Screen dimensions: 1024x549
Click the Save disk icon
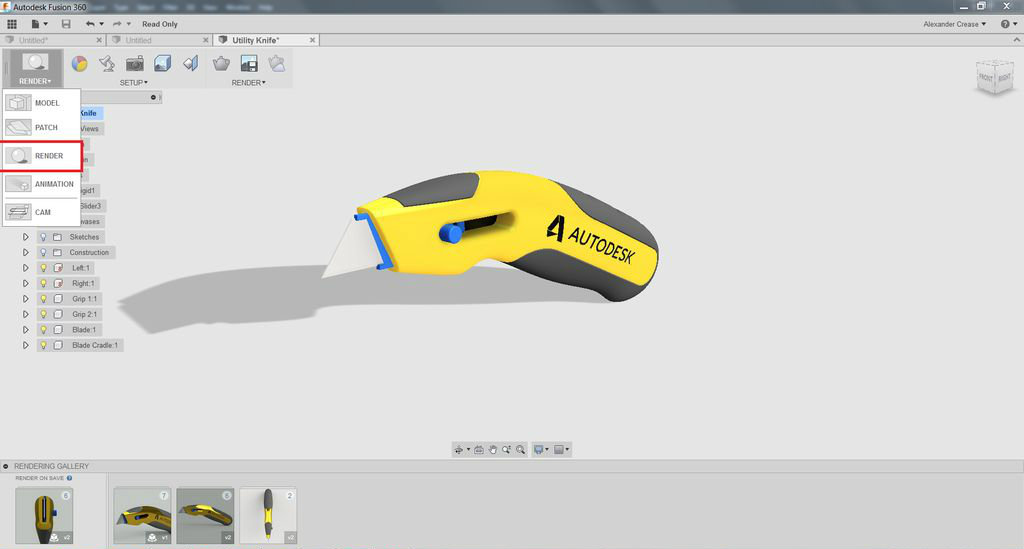66,24
